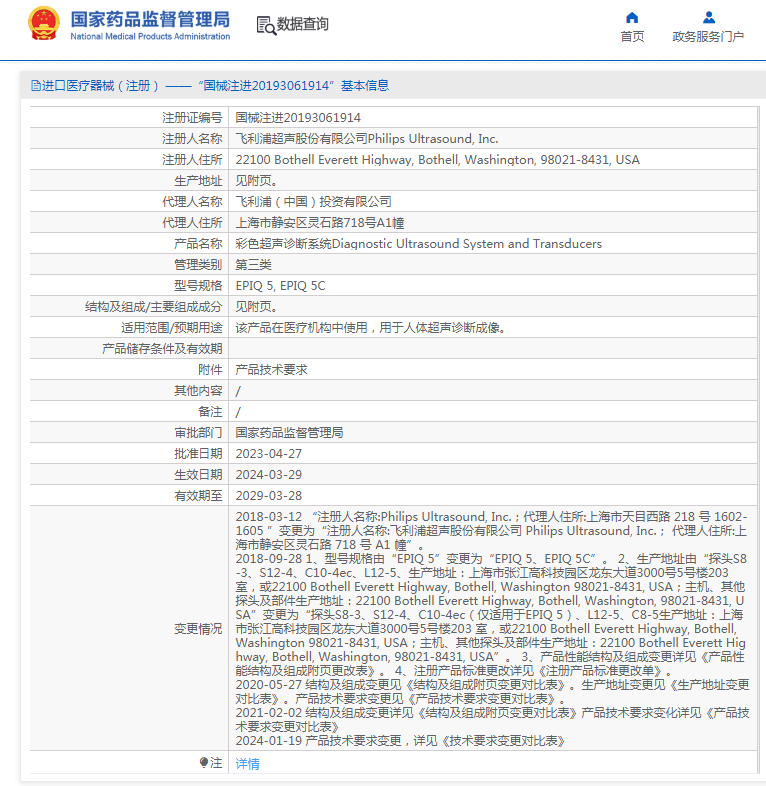
Task: Click the document icon before 进口医疗器械
Action: coord(36,86)
